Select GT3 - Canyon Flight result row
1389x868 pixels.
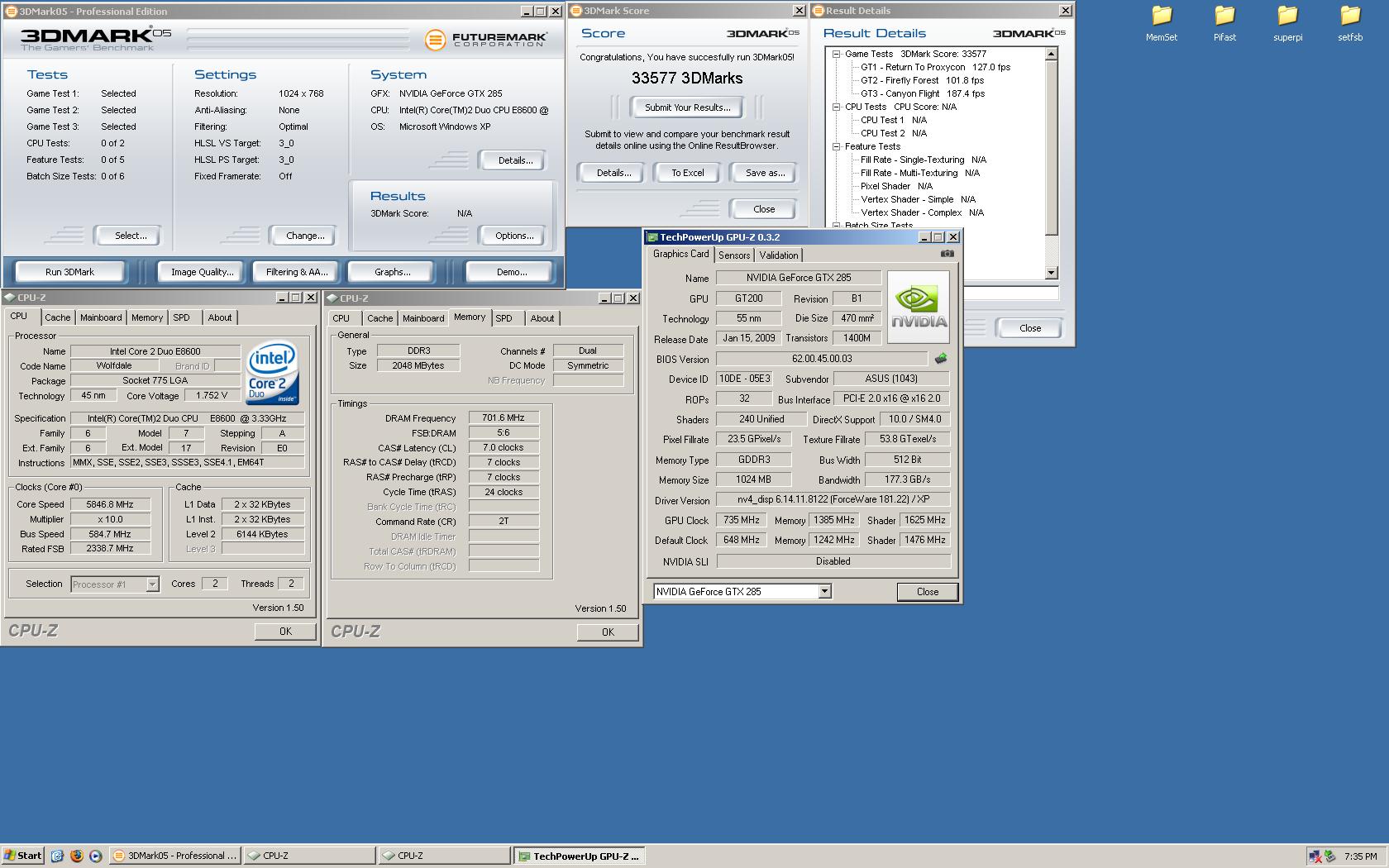coord(923,93)
